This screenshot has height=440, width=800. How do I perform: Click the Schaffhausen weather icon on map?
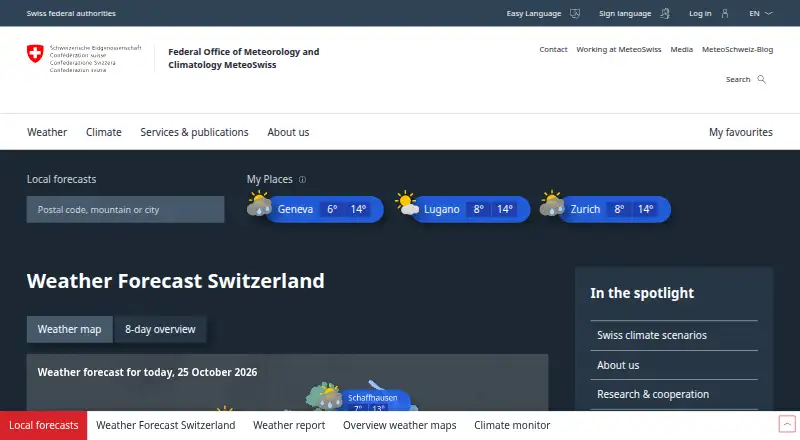[x=324, y=397]
